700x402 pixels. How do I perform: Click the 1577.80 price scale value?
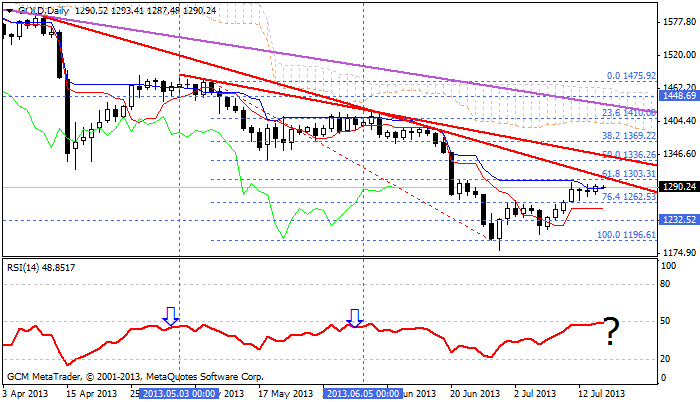point(680,22)
